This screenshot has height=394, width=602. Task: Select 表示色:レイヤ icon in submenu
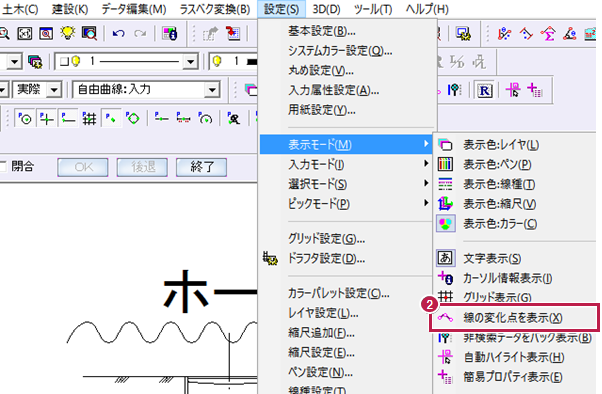445,145
